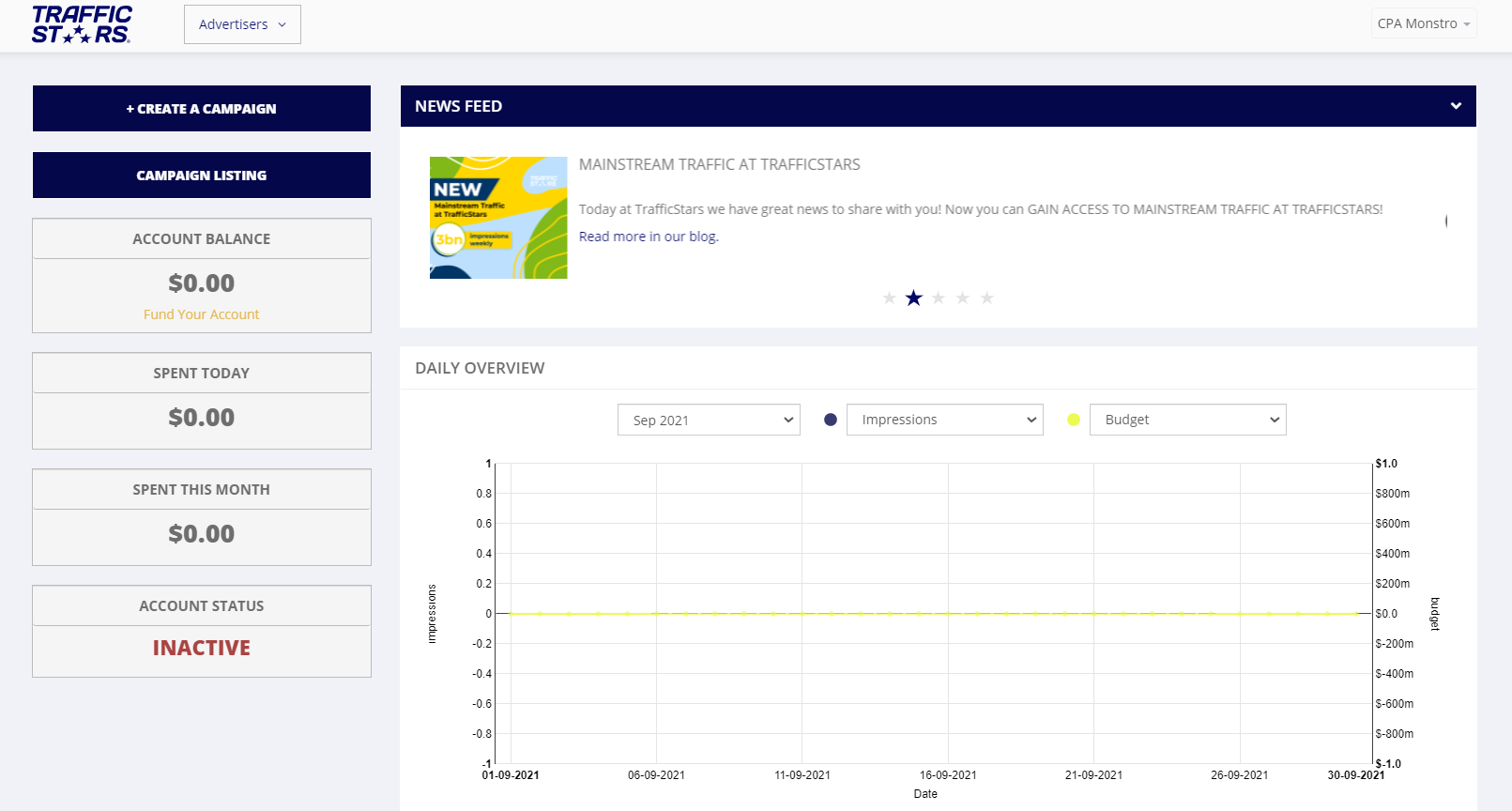Click Create a Campaign button

pyautogui.click(x=202, y=109)
